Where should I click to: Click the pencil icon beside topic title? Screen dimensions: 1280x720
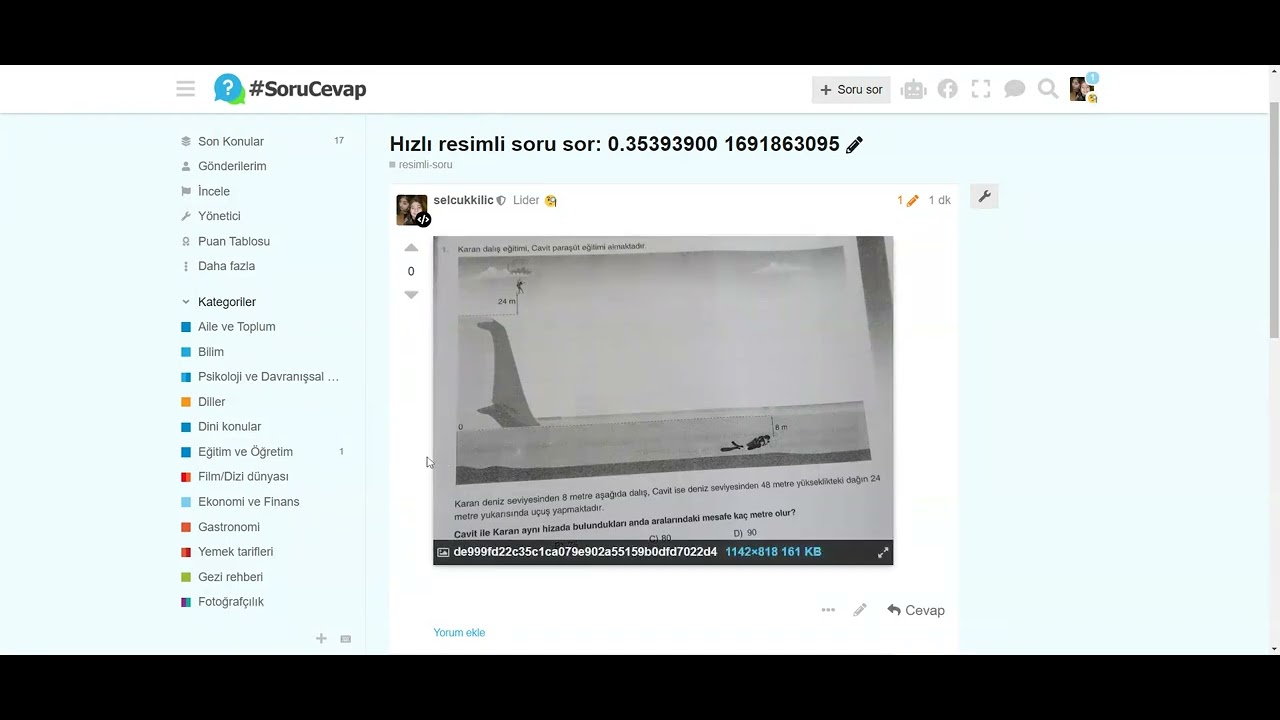(x=854, y=145)
